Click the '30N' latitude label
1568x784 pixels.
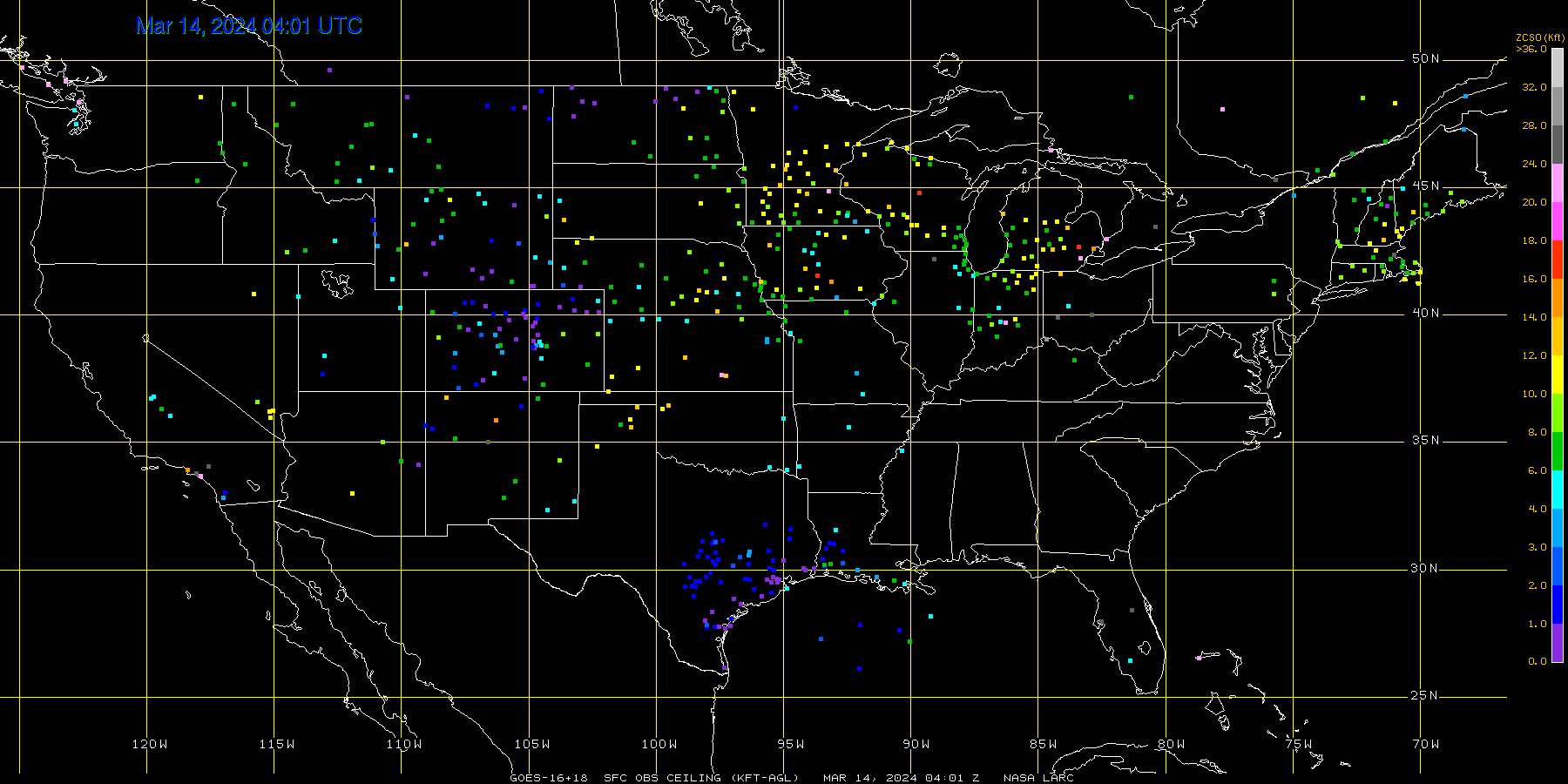tap(1426, 568)
